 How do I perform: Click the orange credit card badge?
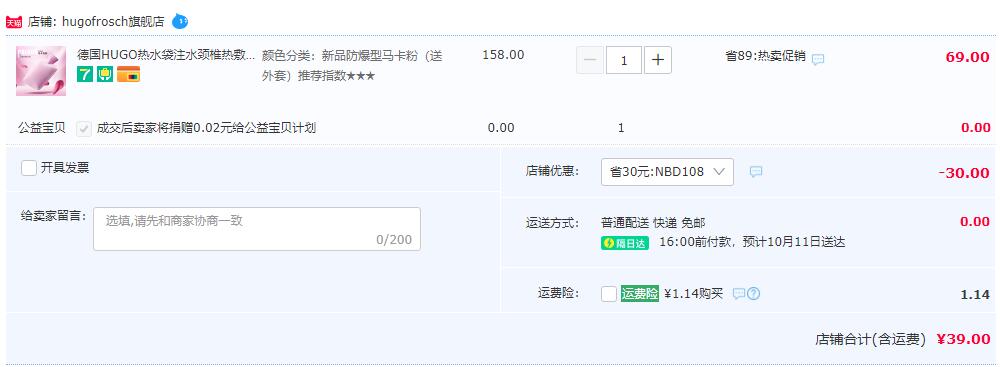128,75
